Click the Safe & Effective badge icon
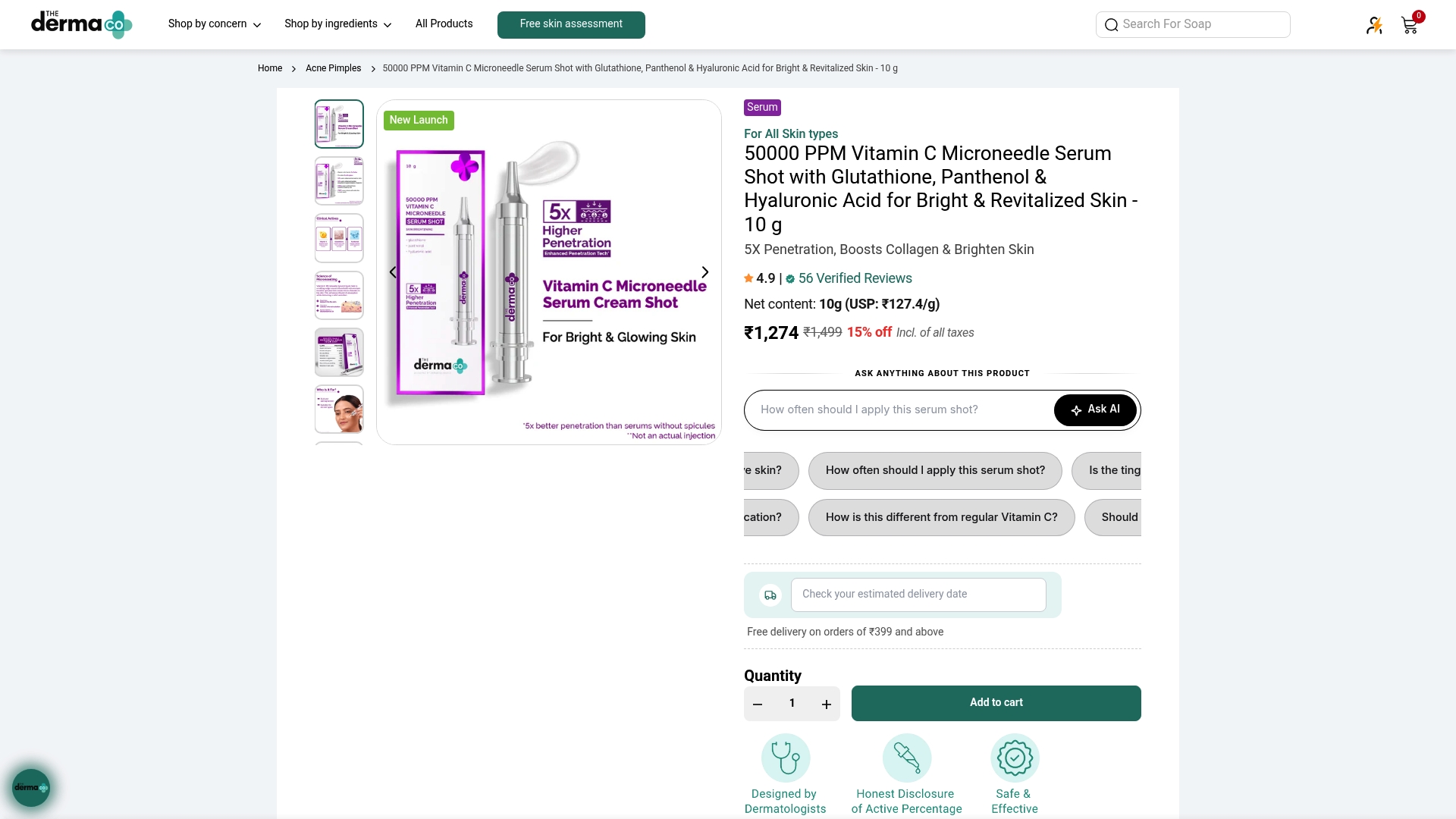The image size is (1456, 819). click(1015, 758)
